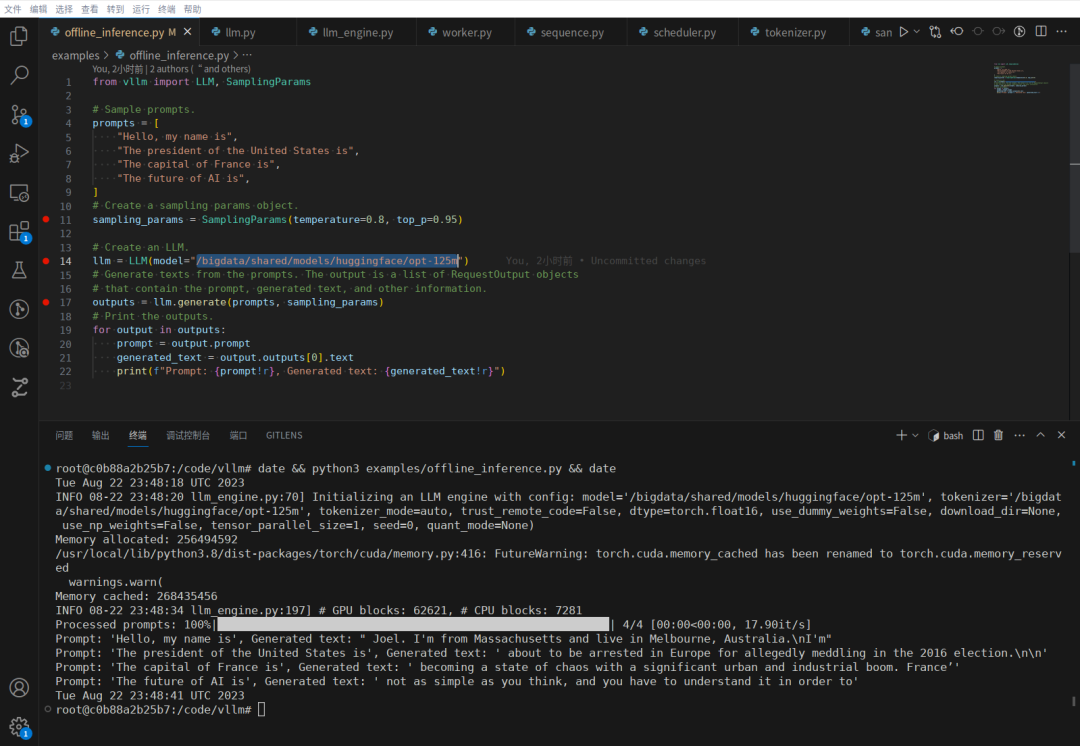Go to previous change revision icon
1080x746 pixels.
click(x=957, y=32)
